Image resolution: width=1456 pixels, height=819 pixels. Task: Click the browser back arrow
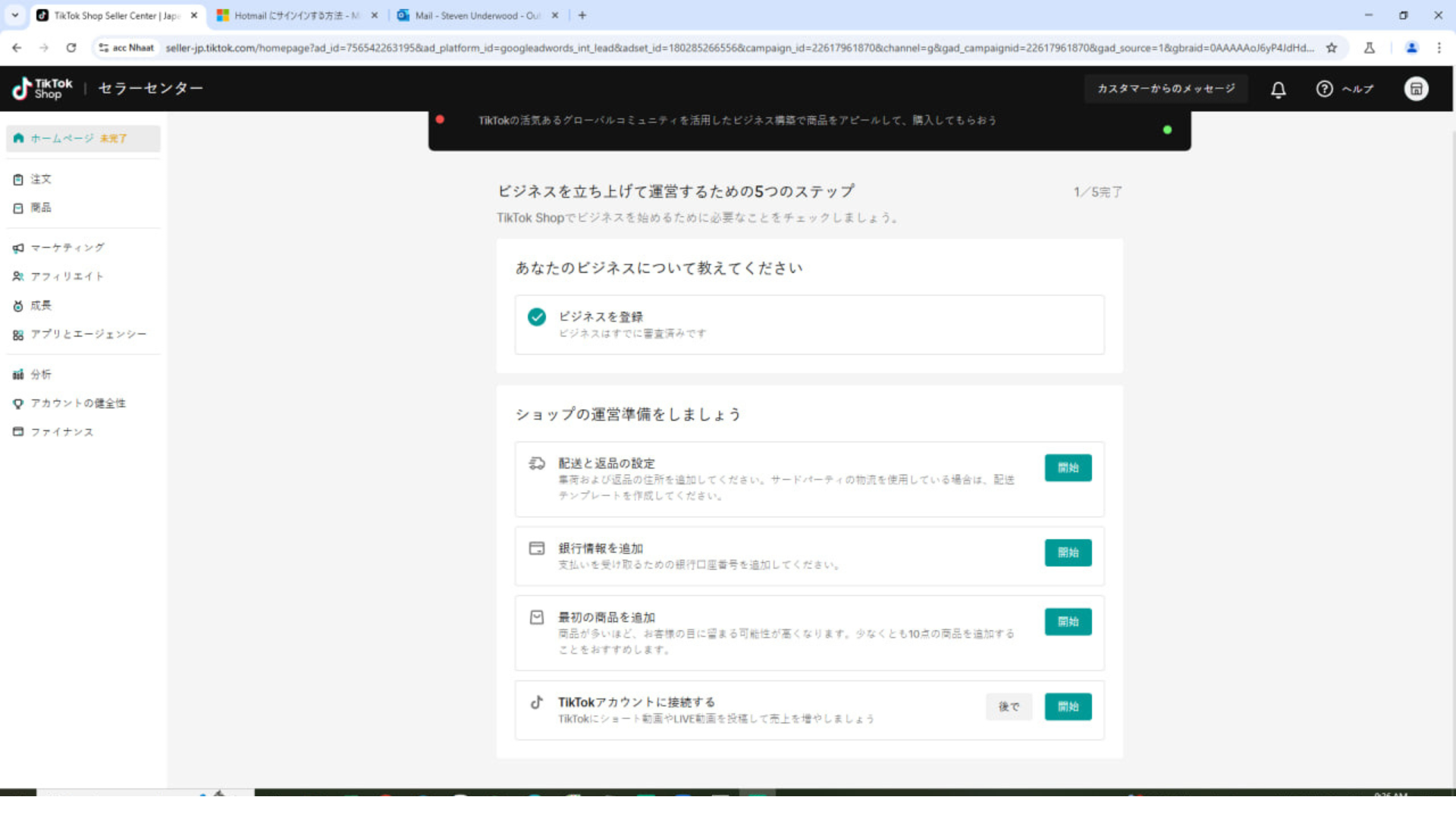17,48
